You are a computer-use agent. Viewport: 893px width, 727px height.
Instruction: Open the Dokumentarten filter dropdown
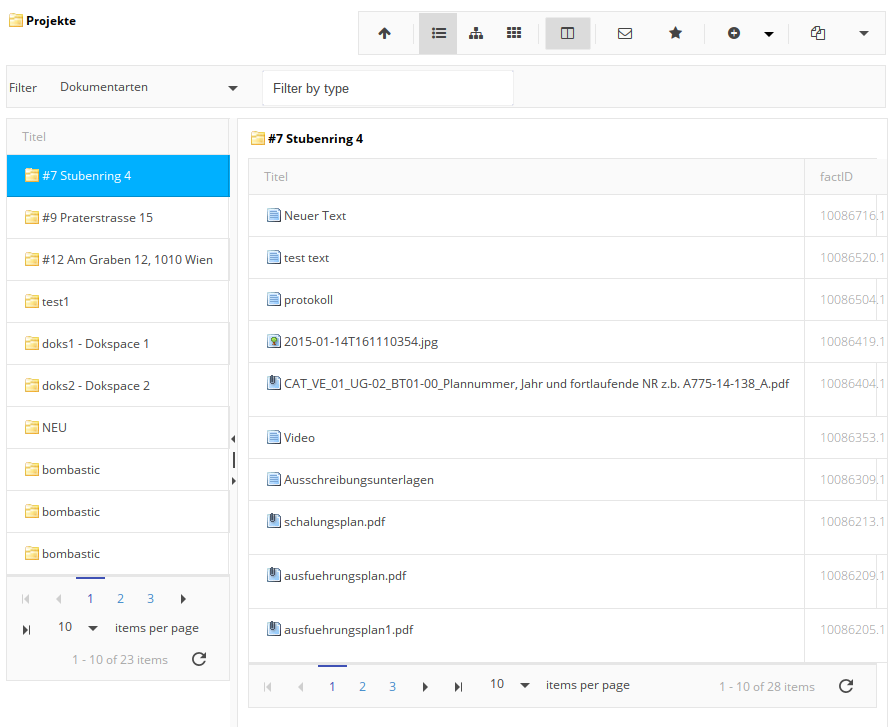150,87
